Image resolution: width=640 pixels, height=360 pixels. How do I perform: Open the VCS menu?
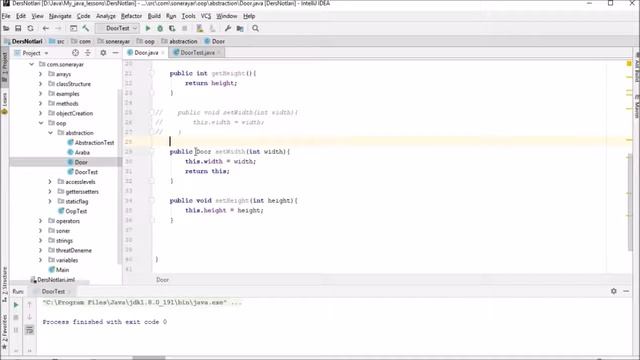[x=206, y=16]
